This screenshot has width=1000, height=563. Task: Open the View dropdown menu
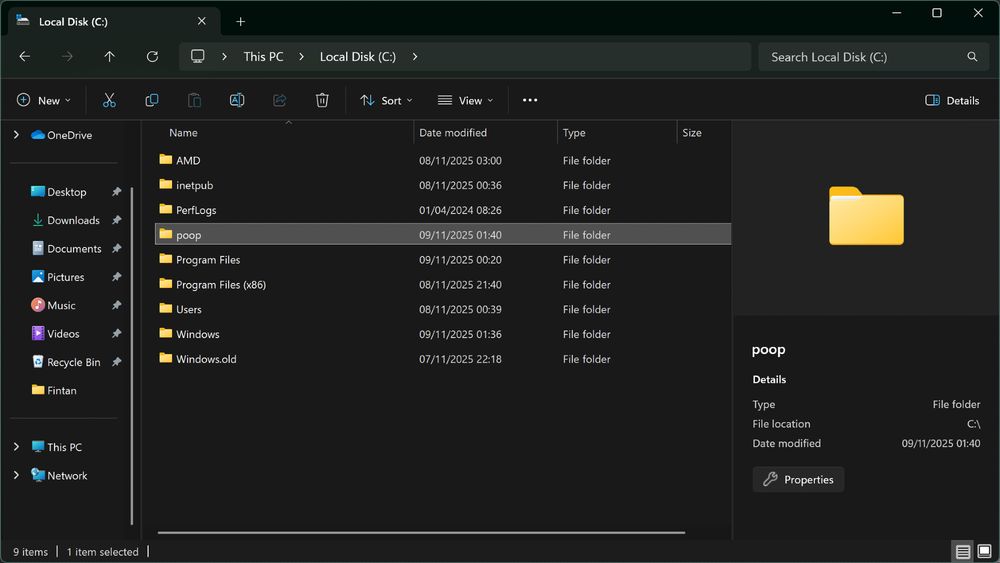coord(466,100)
